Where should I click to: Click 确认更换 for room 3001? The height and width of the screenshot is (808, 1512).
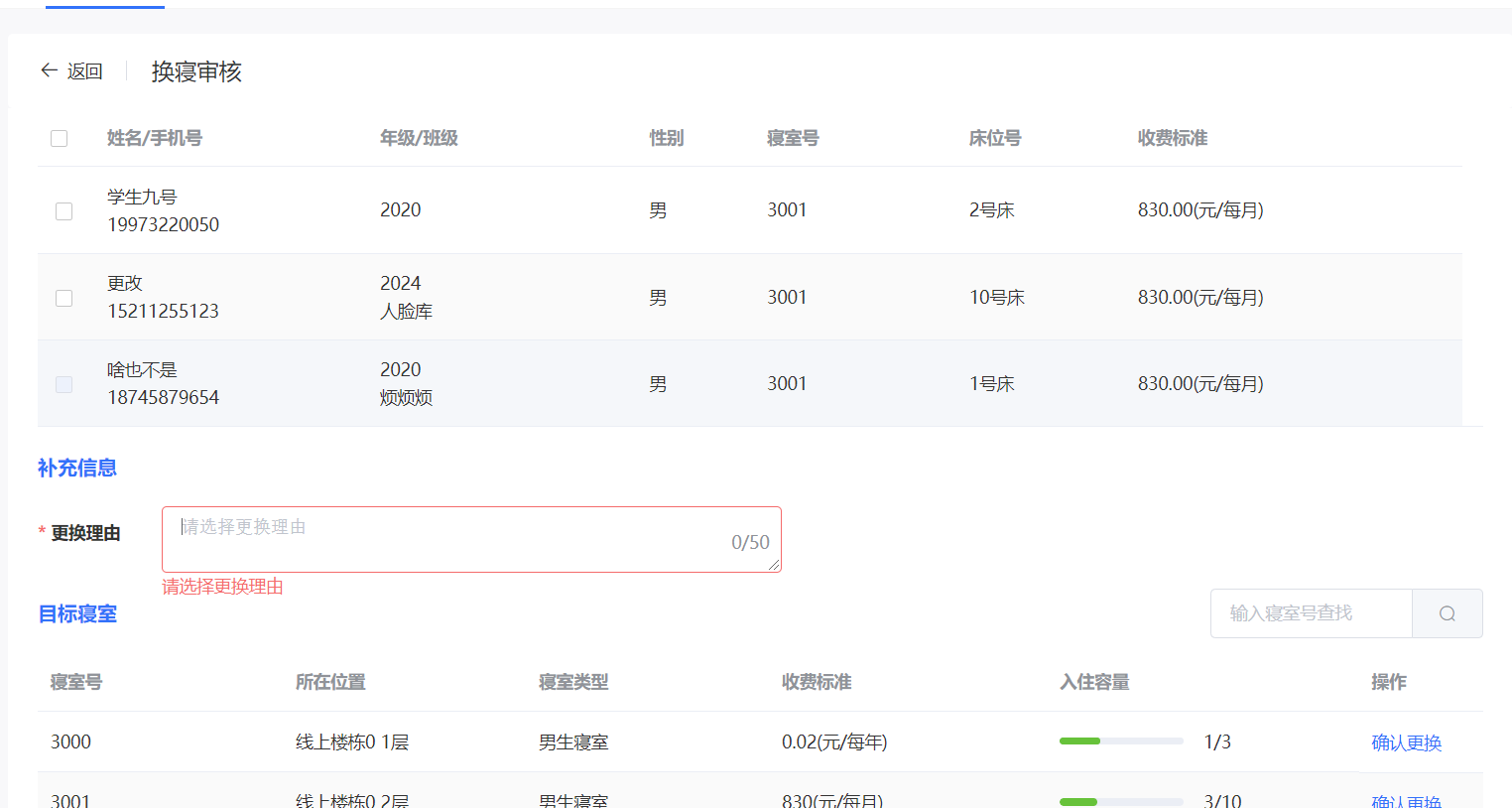[1406, 800]
